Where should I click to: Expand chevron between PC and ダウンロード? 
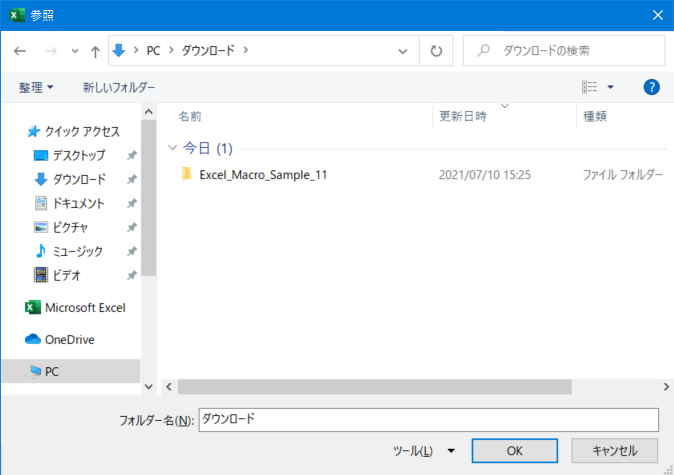point(171,50)
